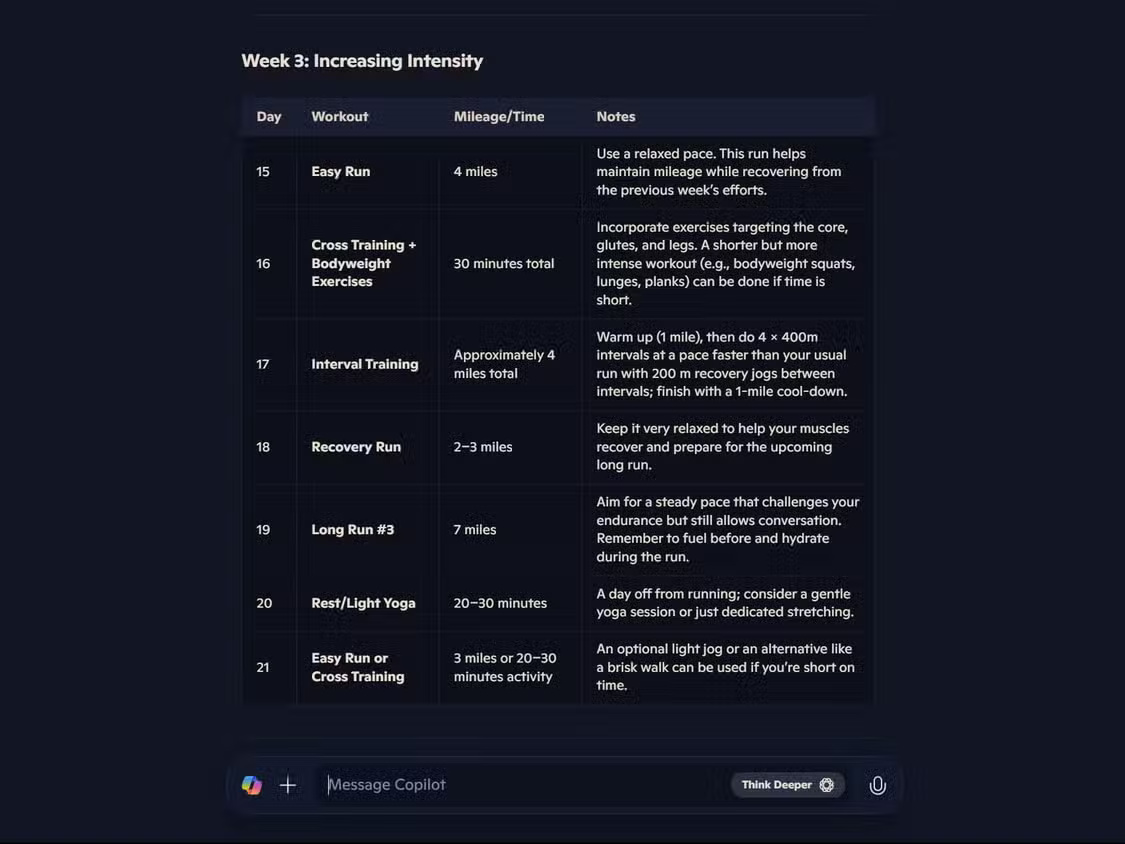Click the Long Run #3 cell
1125x844 pixels.
pyautogui.click(x=353, y=529)
